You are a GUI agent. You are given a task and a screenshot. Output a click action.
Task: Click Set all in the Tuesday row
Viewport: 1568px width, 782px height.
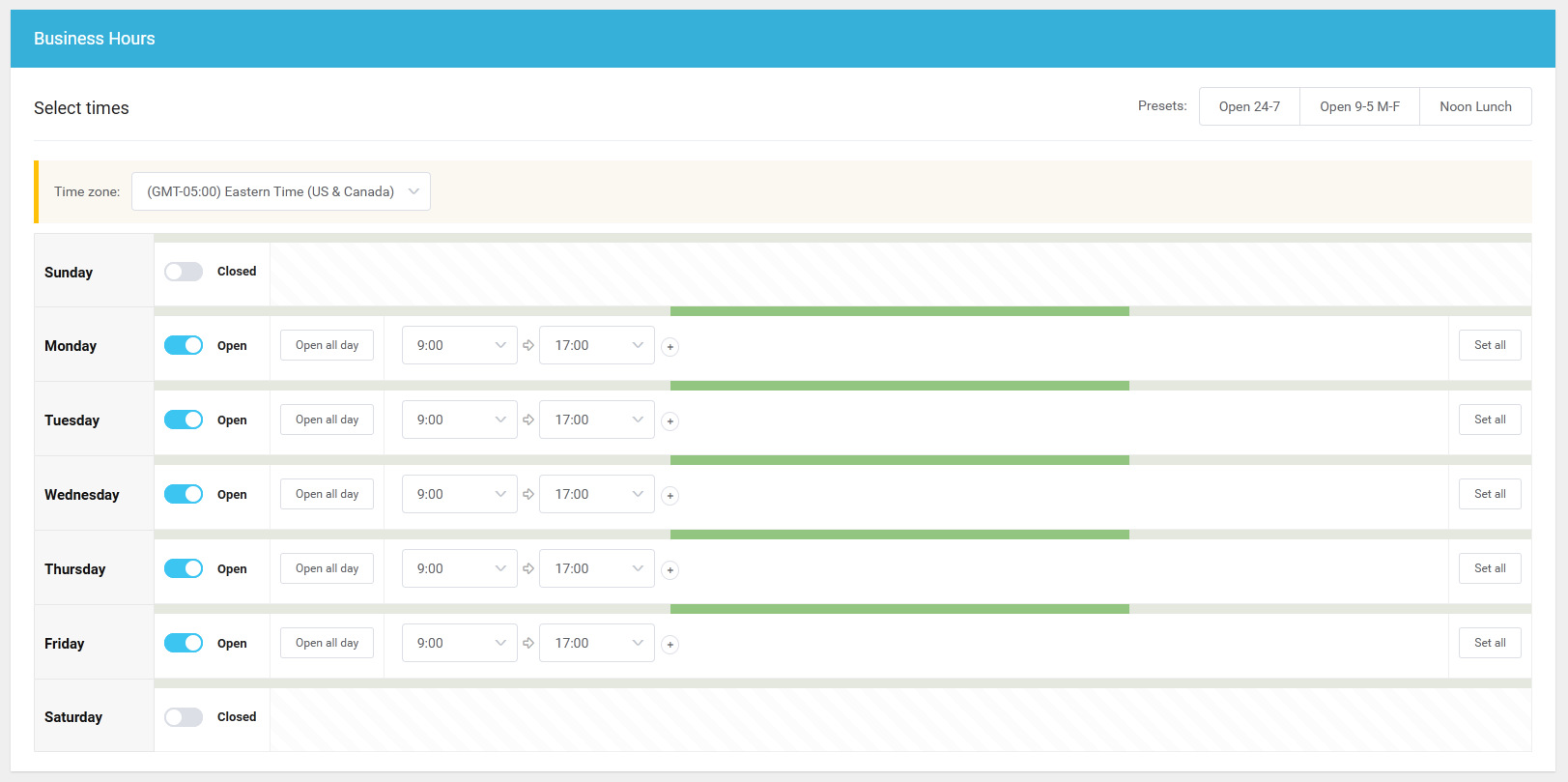coord(1490,420)
